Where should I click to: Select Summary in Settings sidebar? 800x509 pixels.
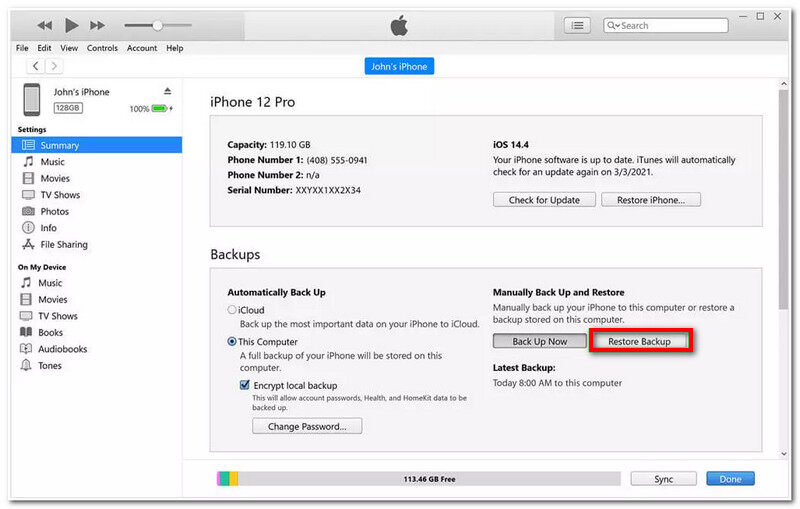coord(96,145)
